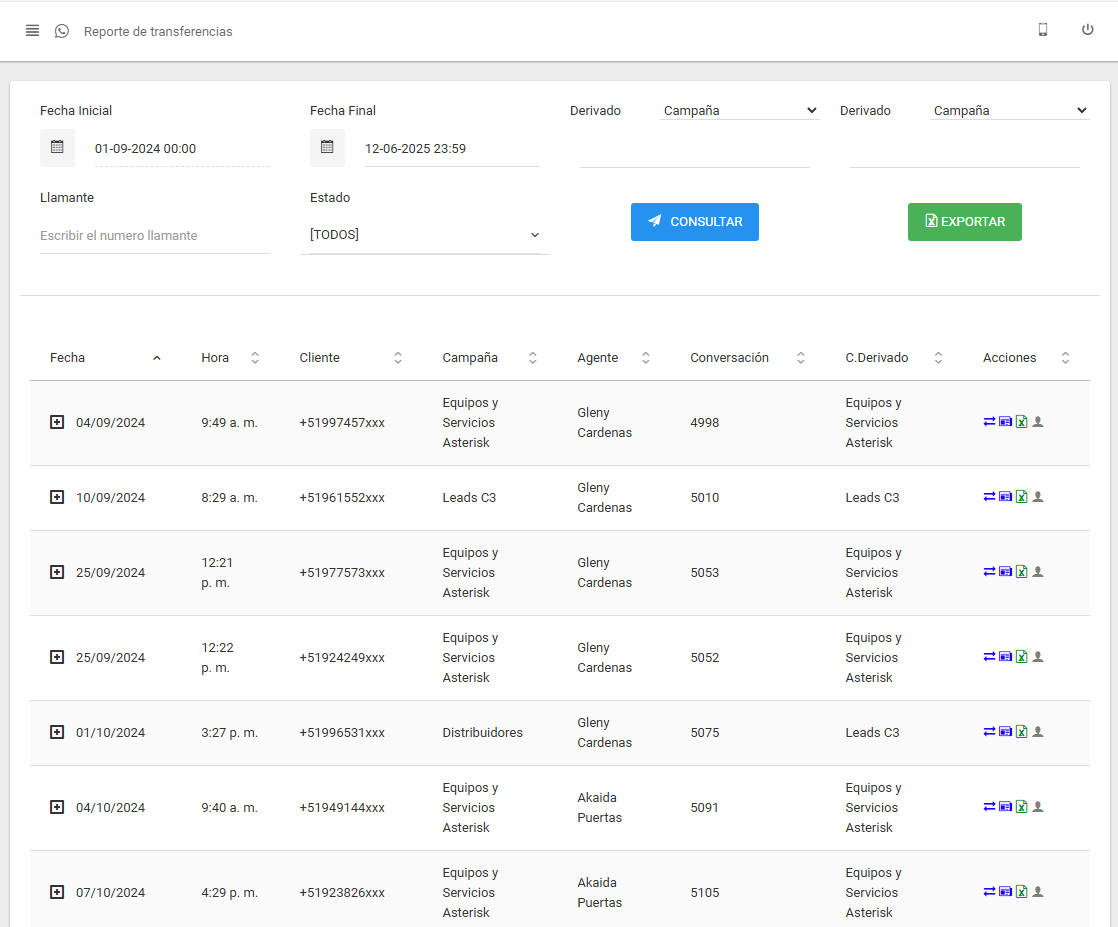Focus the Llamante number input
1118x927 pixels.
[155, 235]
